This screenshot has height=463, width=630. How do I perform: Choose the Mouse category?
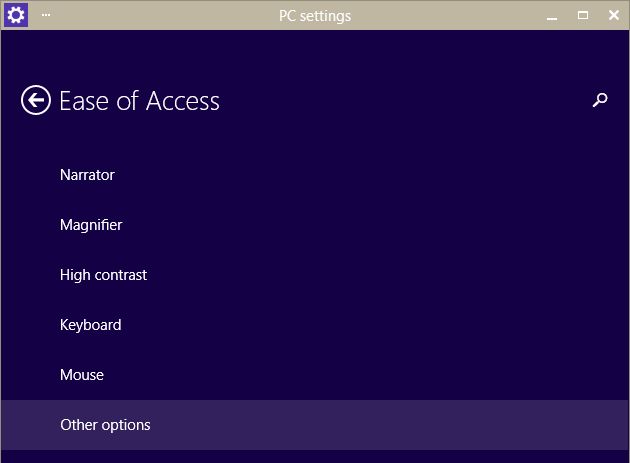[82, 375]
